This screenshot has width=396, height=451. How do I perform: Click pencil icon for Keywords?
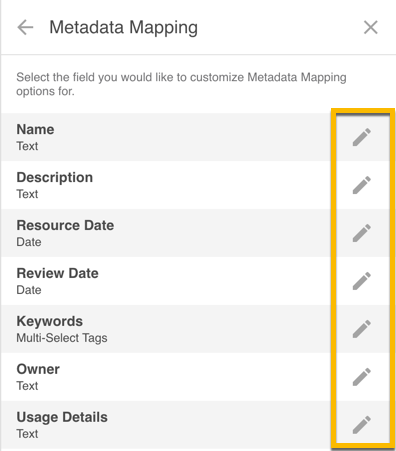click(362, 329)
